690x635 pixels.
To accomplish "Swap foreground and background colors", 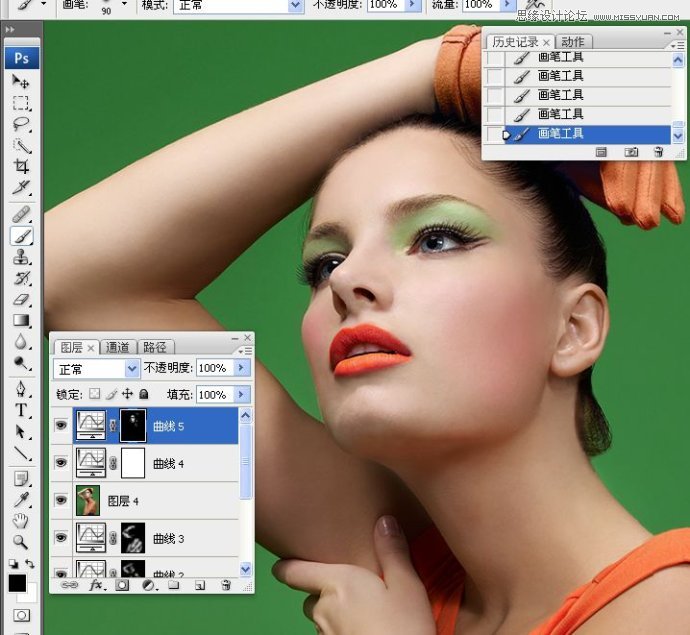I will pyautogui.click(x=29, y=563).
